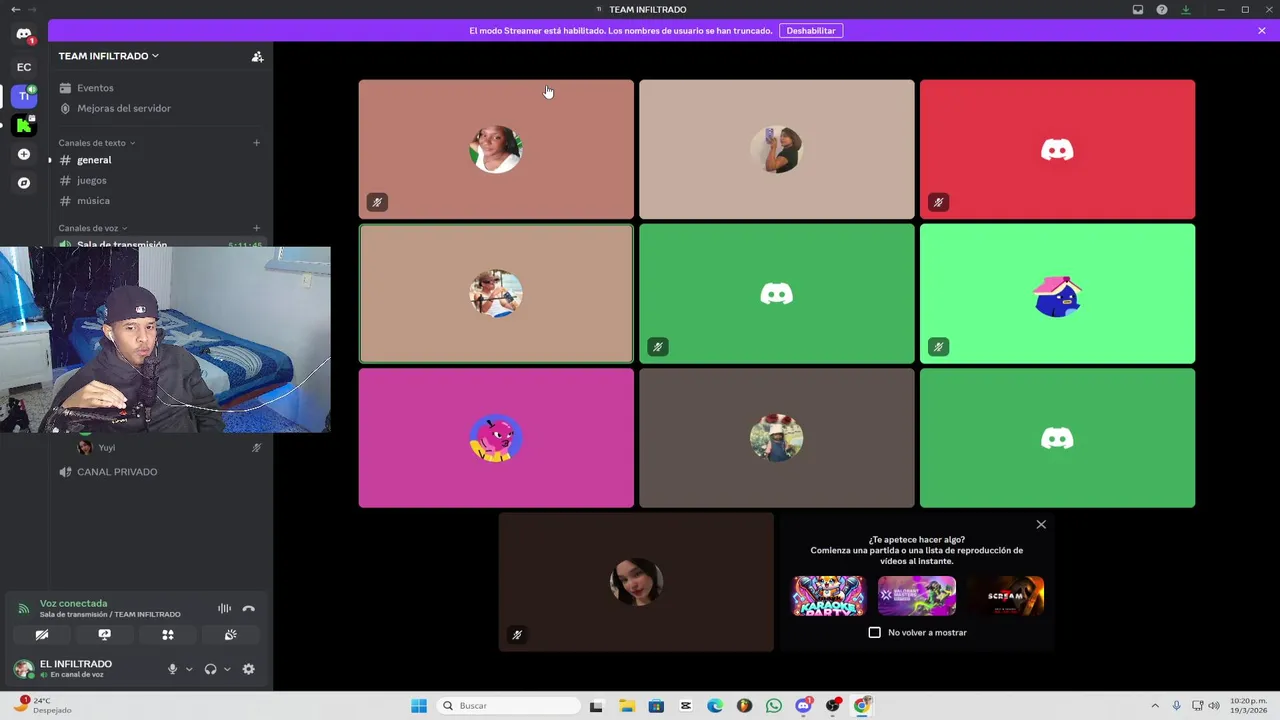Open the clock and date in taskbar
This screenshot has width=1280, height=720.
[1248, 706]
